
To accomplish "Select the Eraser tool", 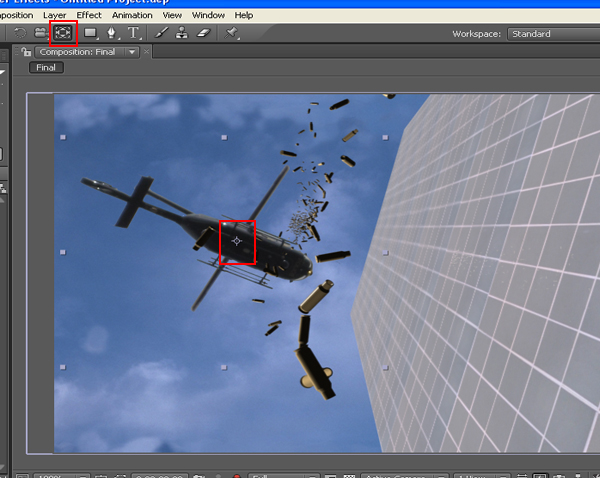I will (x=204, y=33).
